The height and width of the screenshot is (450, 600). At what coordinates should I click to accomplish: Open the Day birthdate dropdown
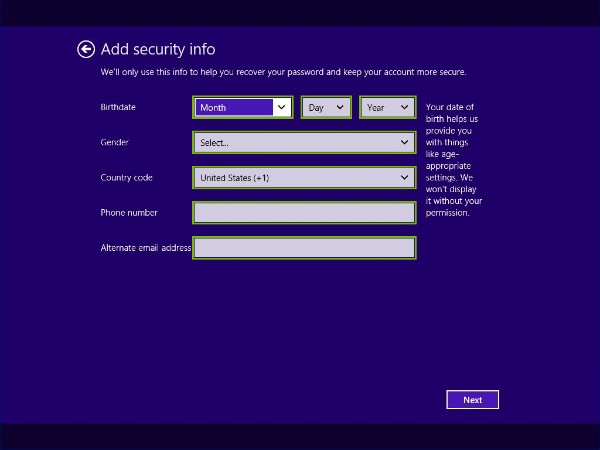pos(326,108)
